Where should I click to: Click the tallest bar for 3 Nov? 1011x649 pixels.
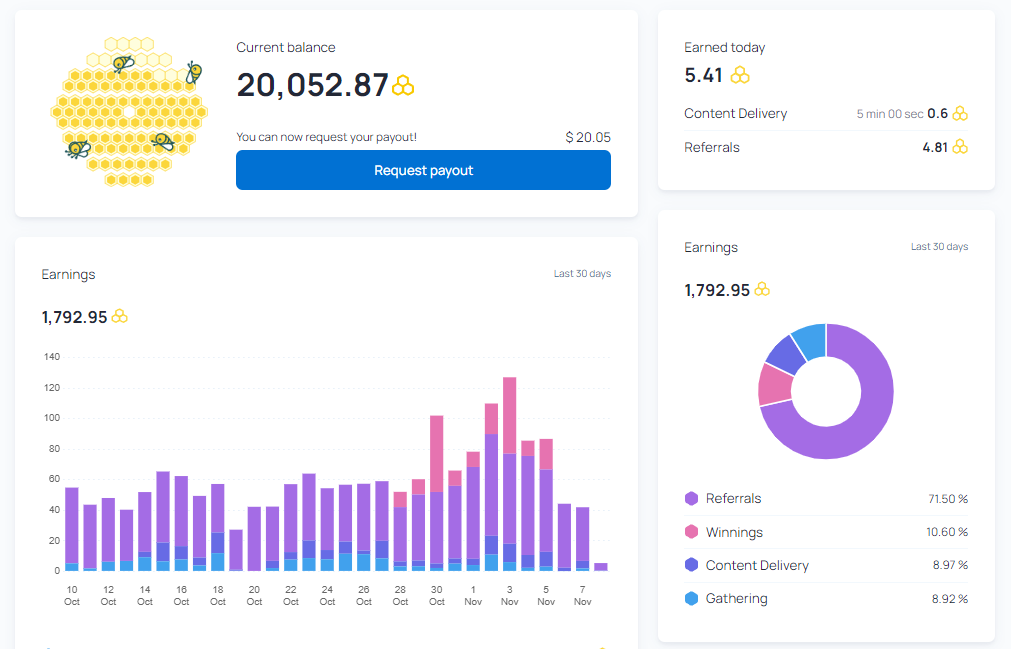click(509, 474)
